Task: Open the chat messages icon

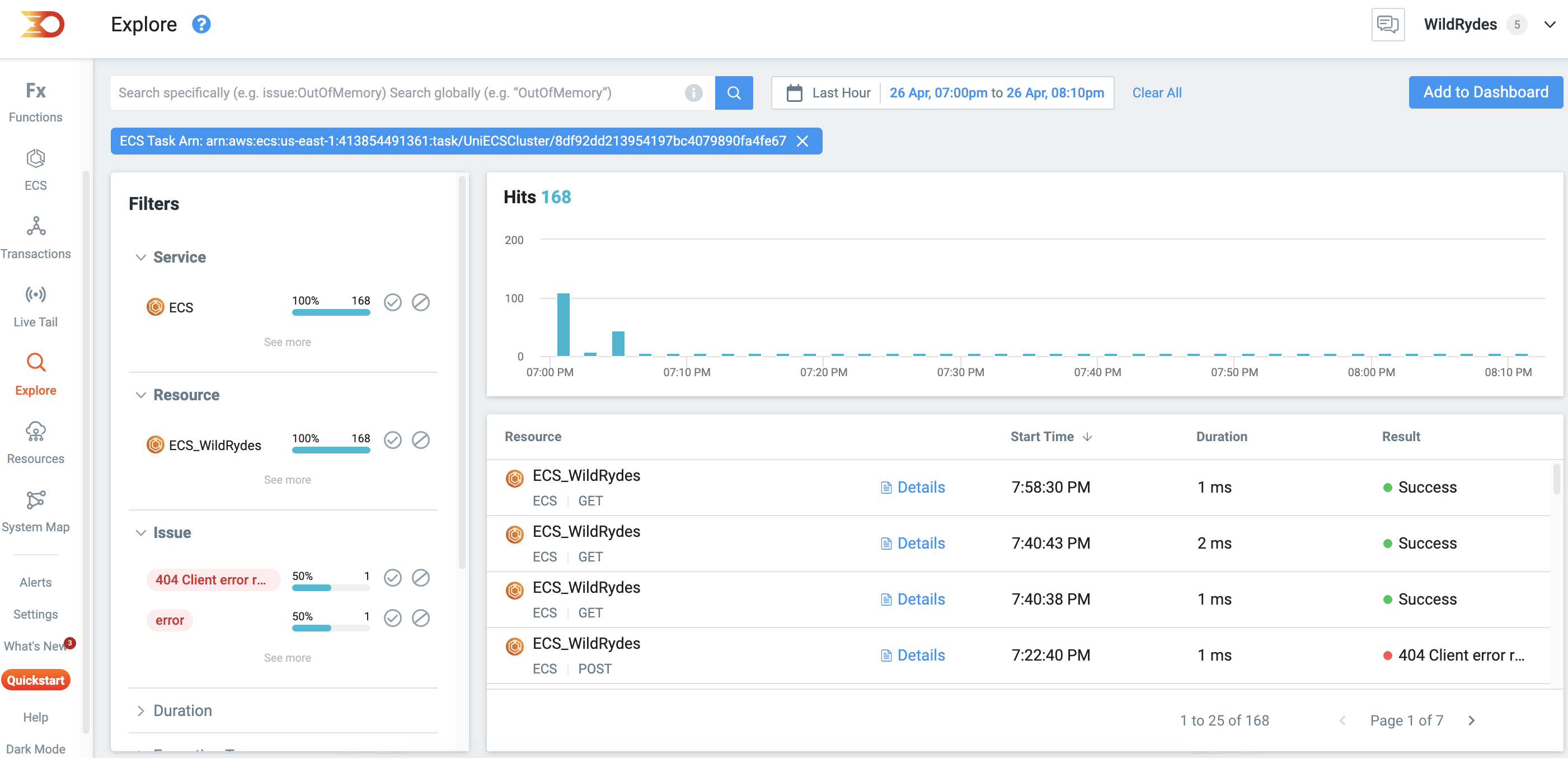Action: pos(1388,25)
